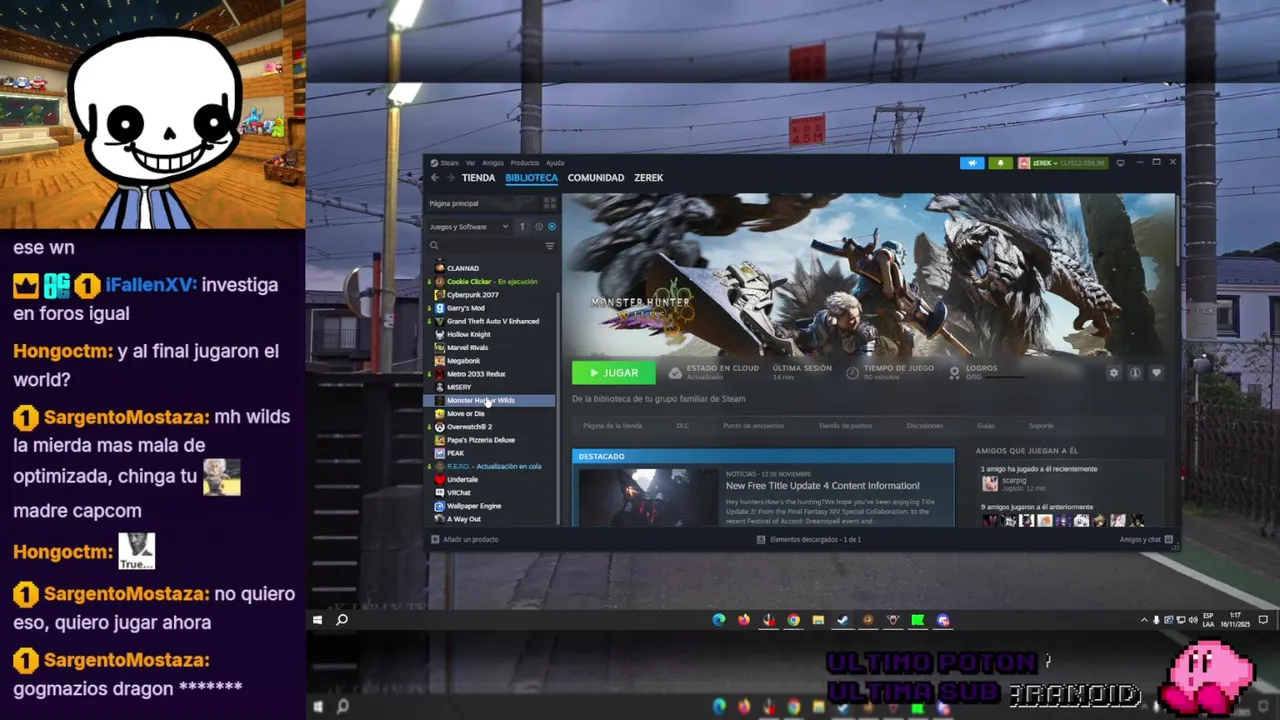Open friend scarpig's avatar
Screen dimensions: 1280x720
[990, 484]
